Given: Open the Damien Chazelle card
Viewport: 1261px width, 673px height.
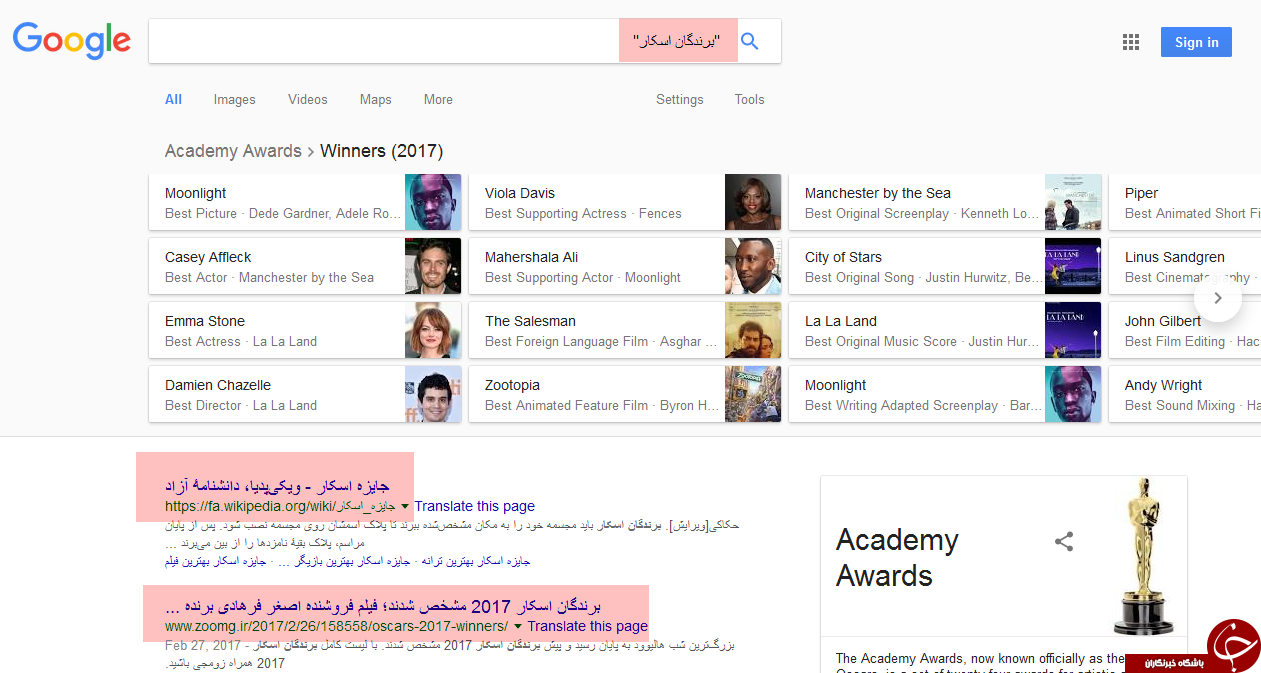Looking at the screenshot, I should (305, 394).
